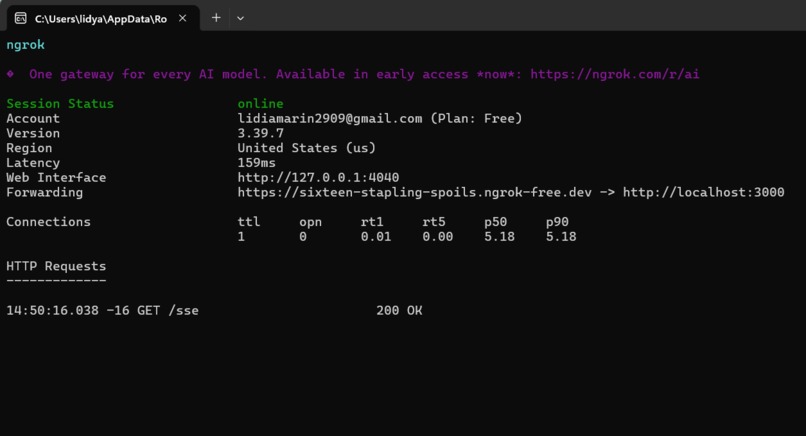Click the p90 column header
Image resolution: width=806 pixels, height=436 pixels.
pos(557,222)
